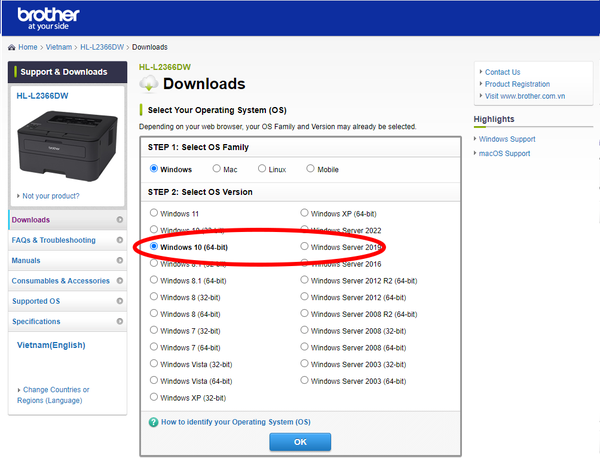Click How to identify your Operating System link
Screen dimensions: 600x458
pyautogui.click(x=236, y=422)
